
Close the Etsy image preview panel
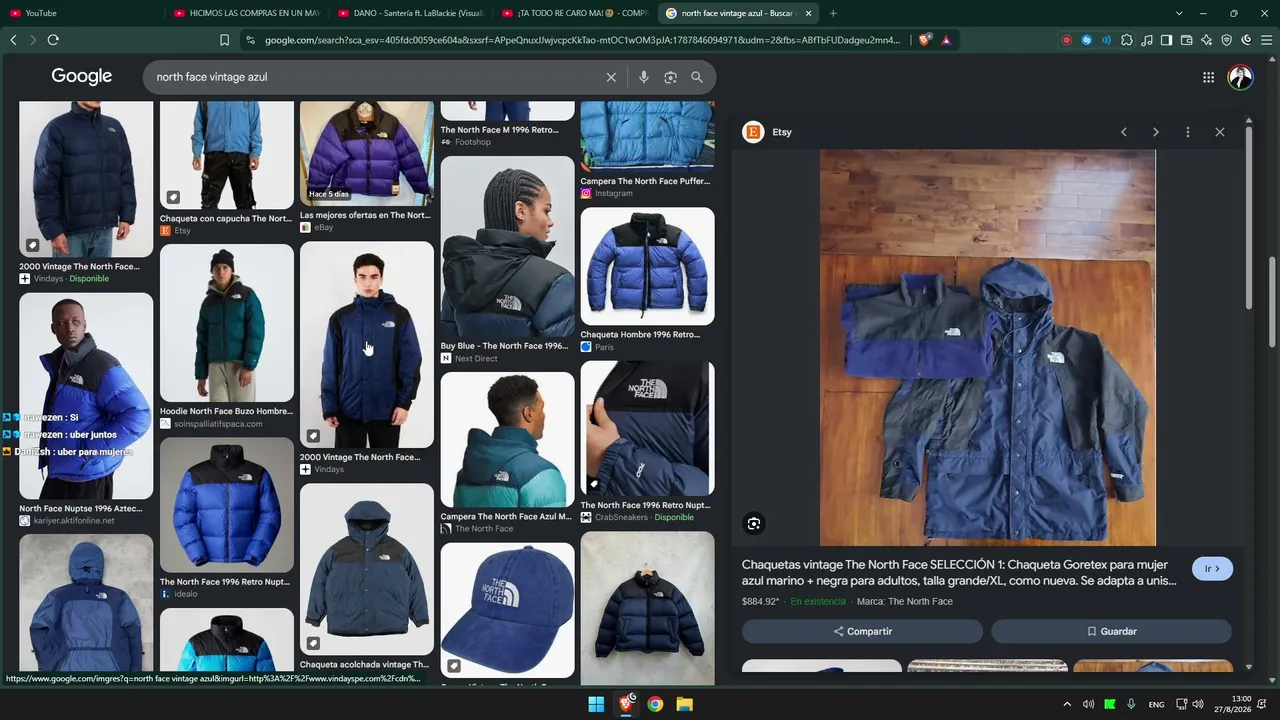(1220, 132)
